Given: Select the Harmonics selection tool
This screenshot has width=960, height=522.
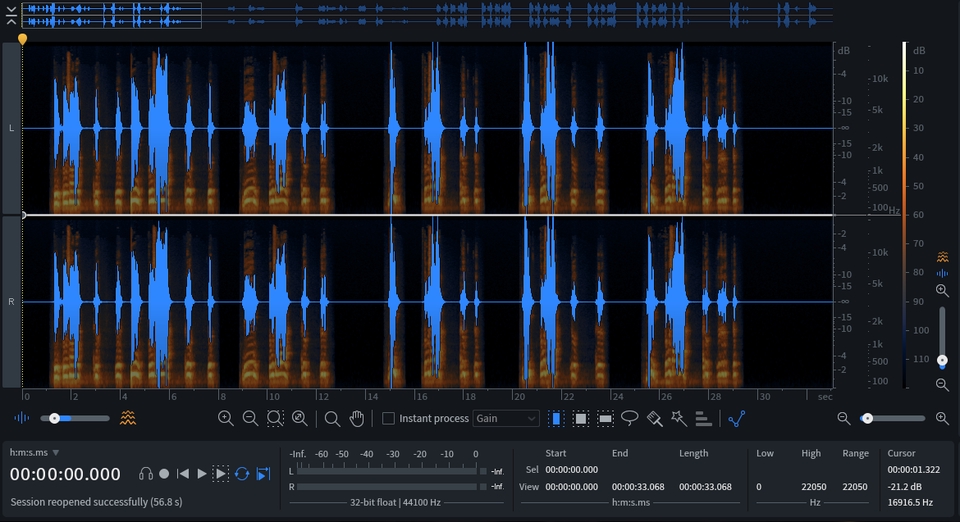Looking at the screenshot, I should [703, 419].
